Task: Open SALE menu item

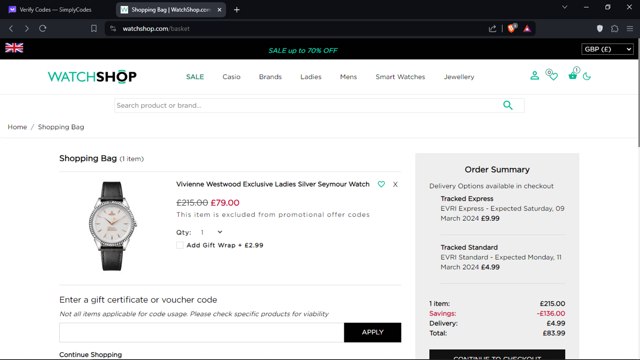Action: pos(195,77)
